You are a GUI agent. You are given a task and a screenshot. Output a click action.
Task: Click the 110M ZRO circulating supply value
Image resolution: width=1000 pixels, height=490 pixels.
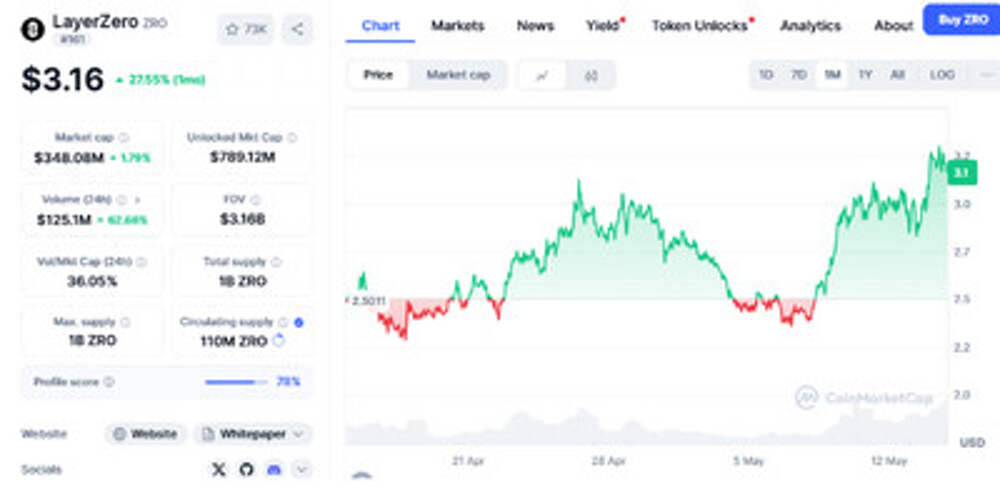pyautogui.click(x=233, y=341)
